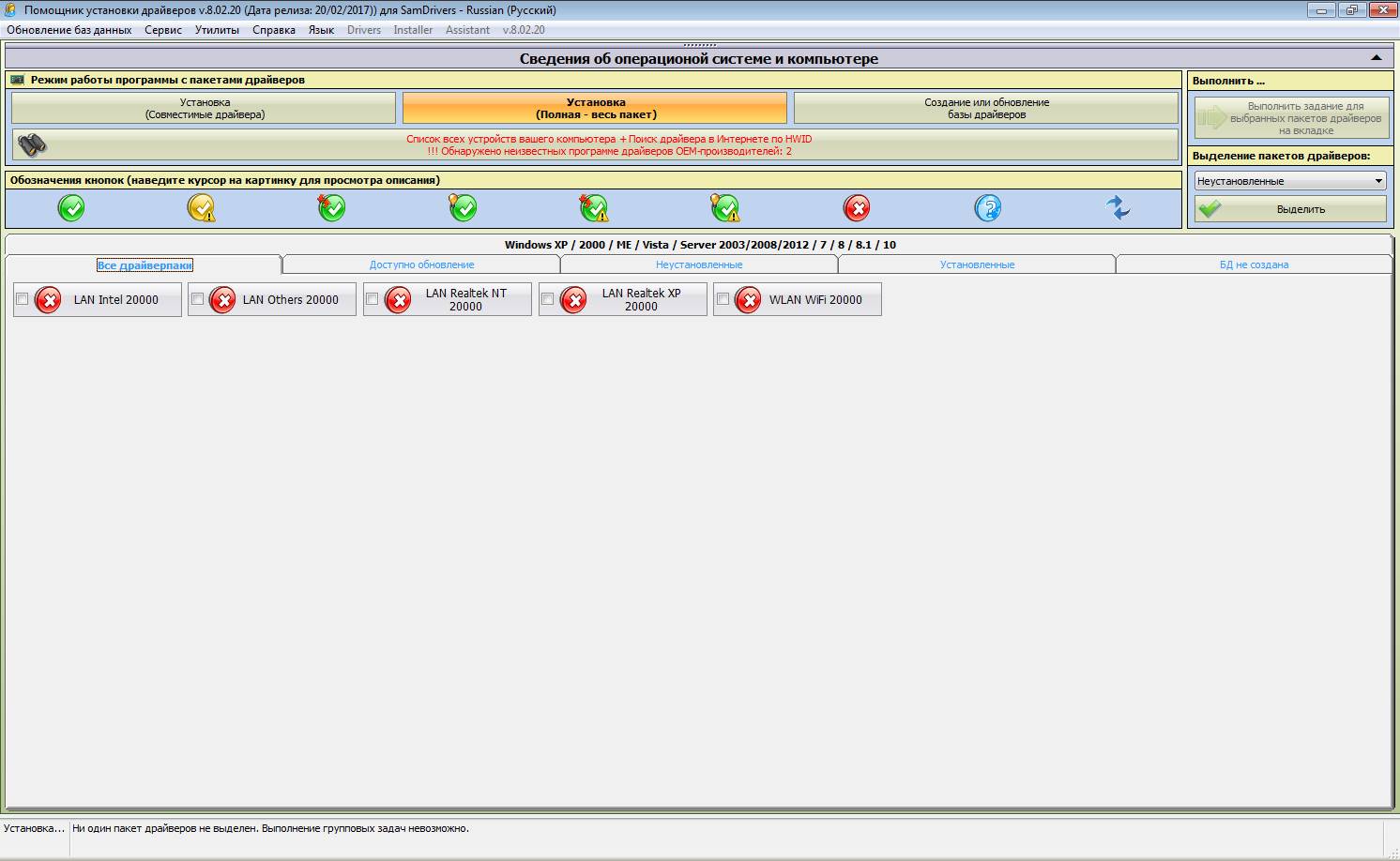Select Установка (Полная - весь пакет) mode
Image resolution: width=1400 pixels, height=861 pixels.
(595, 108)
